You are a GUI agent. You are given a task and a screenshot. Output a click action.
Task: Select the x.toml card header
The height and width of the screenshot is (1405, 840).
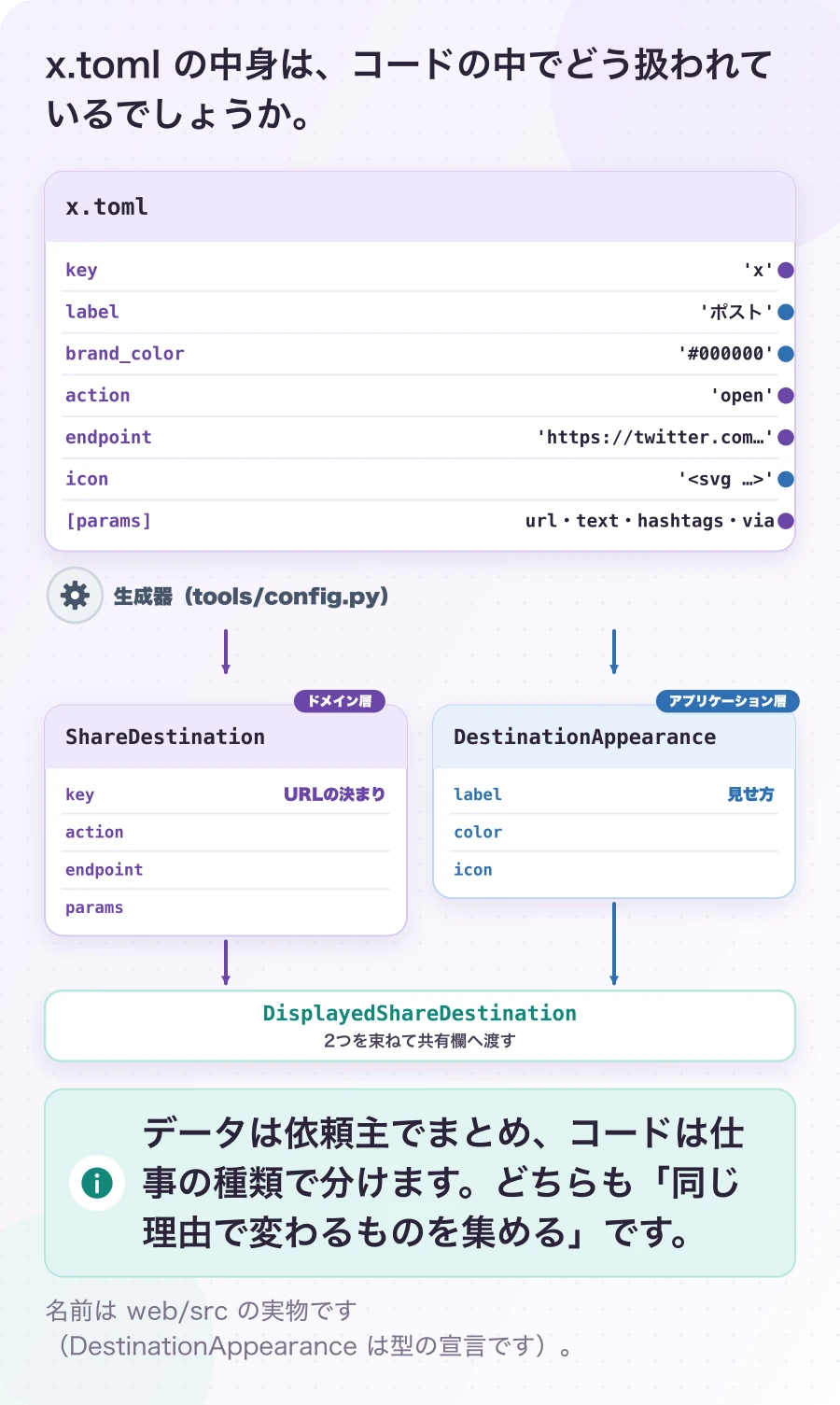pos(420,207)
